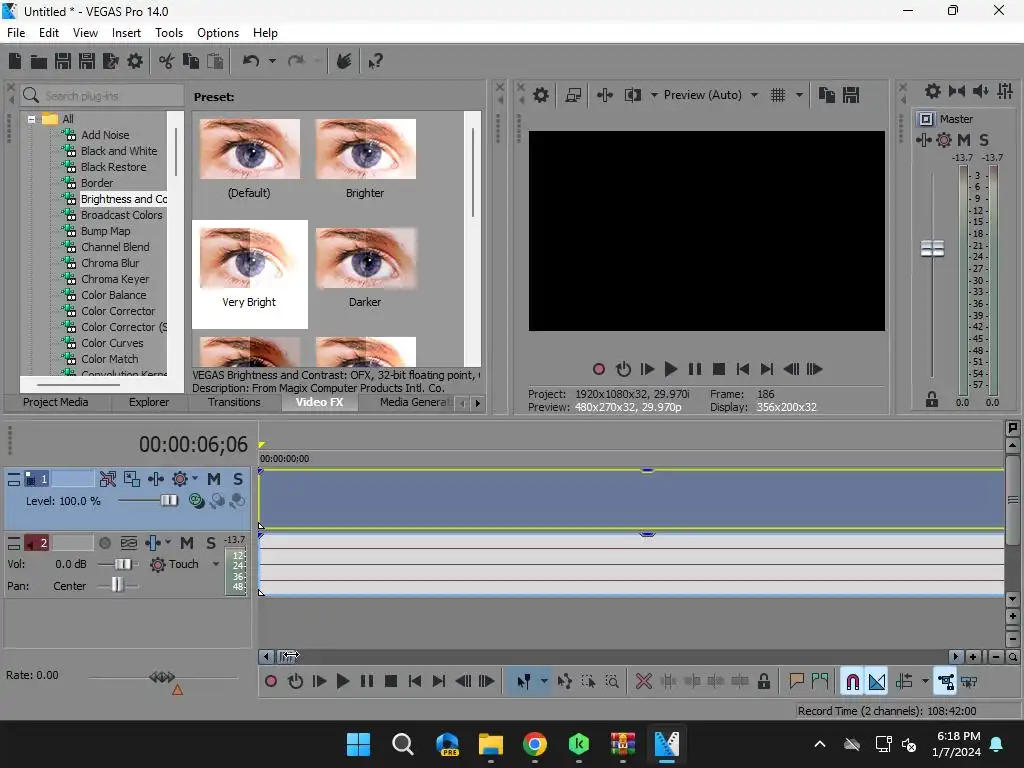
Task: Stop playback in the timeline transport bar
Action: pos(391,682)
